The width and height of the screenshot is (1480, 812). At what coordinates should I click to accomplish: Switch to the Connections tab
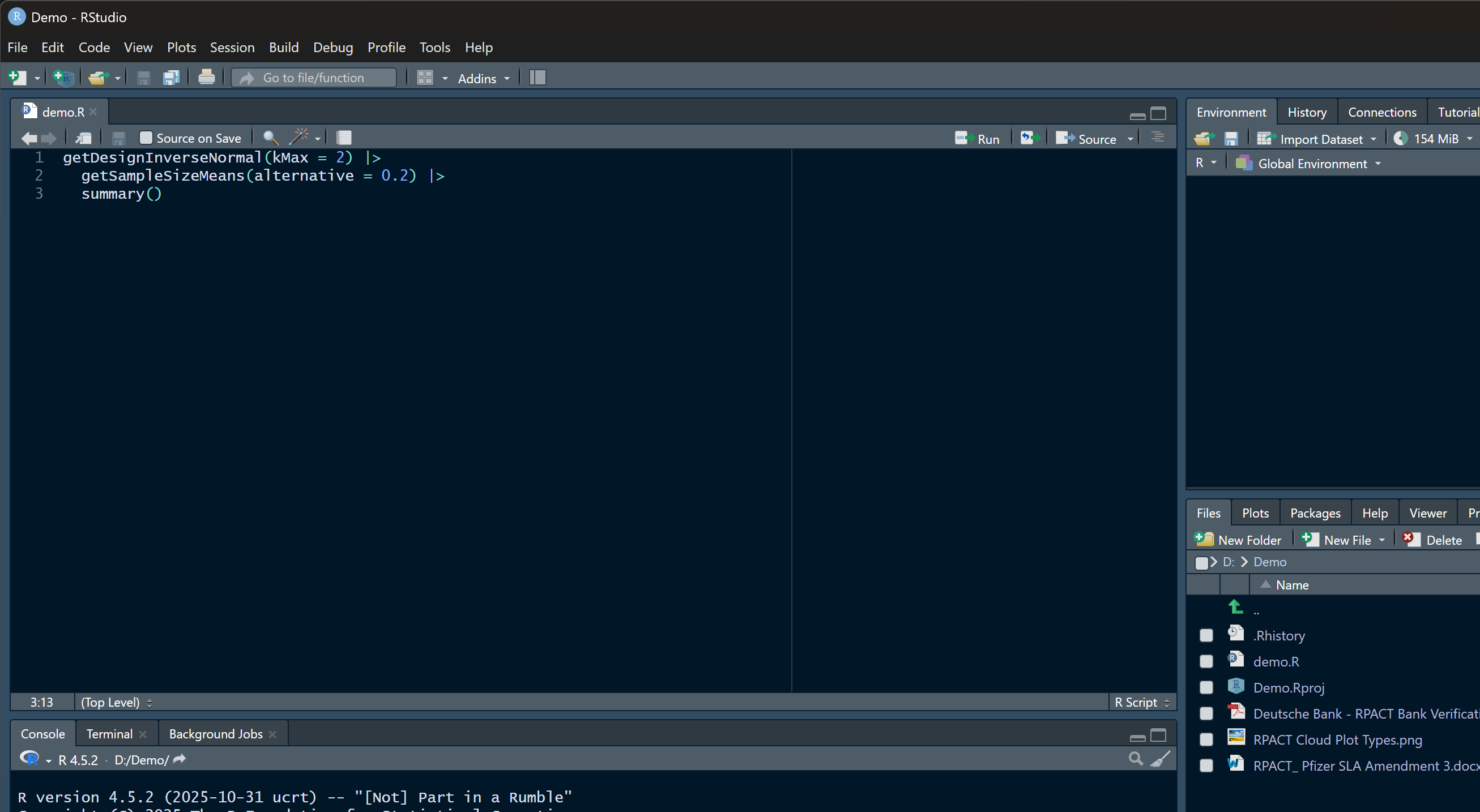pos(1382,112)
